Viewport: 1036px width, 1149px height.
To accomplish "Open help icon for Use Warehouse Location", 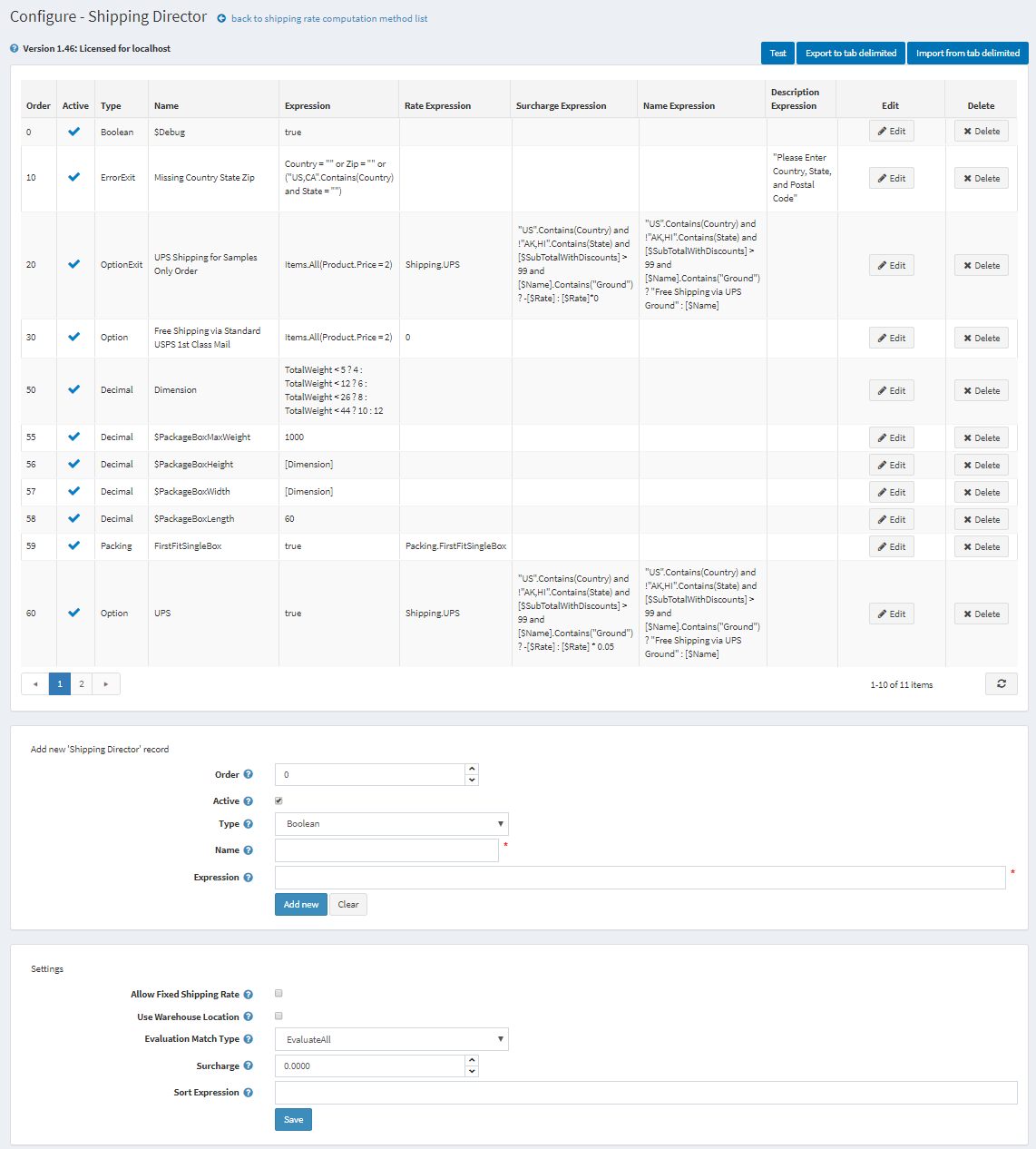I will click(248, 1017).
